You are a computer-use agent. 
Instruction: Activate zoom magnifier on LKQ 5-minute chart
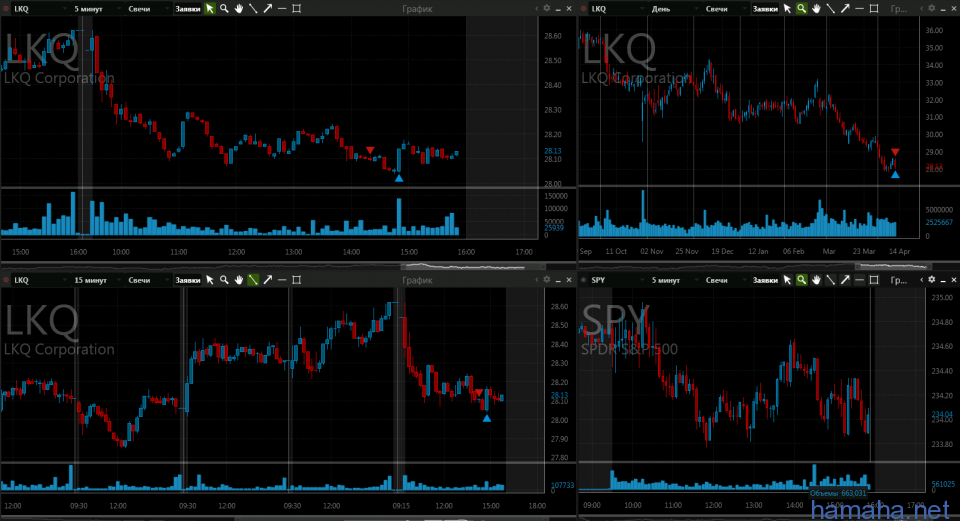pos(224,9)
